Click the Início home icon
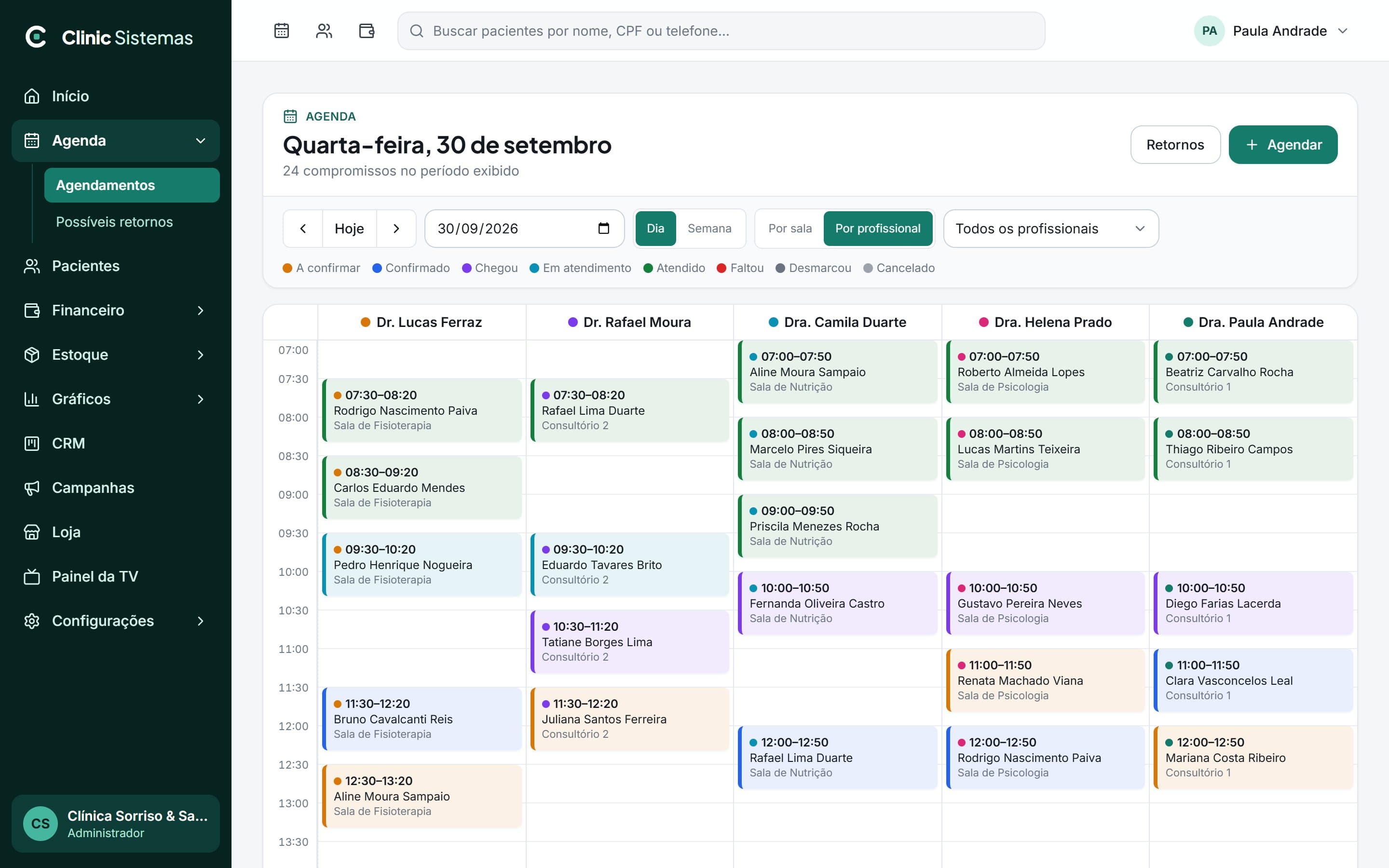1389x868 pixels. tap(32, 96)
